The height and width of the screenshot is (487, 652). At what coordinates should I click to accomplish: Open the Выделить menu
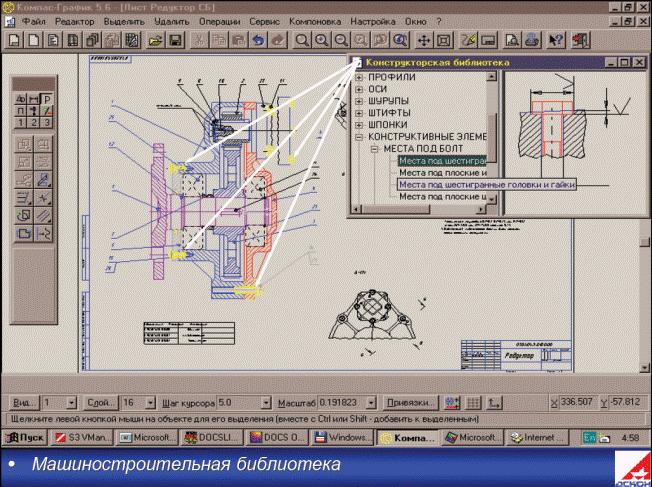[x=124, y=22]
